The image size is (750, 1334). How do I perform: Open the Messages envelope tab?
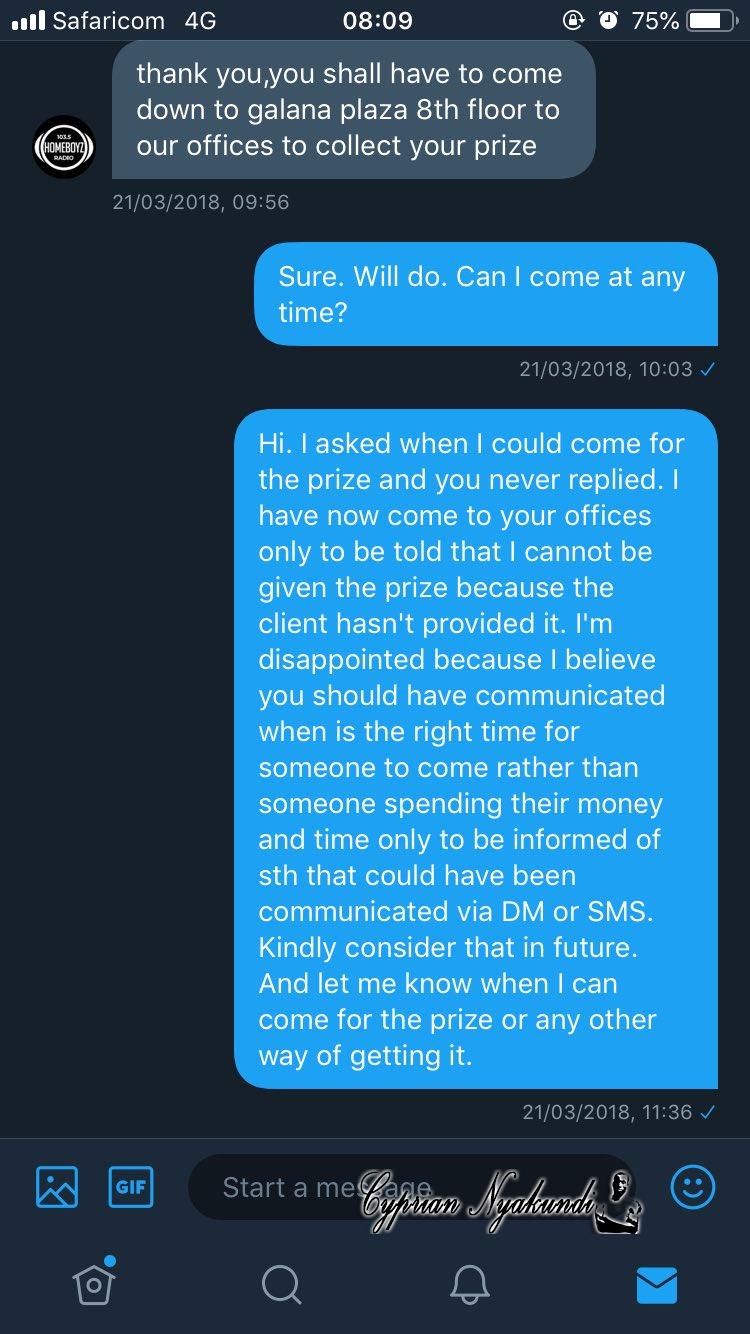656,1284
